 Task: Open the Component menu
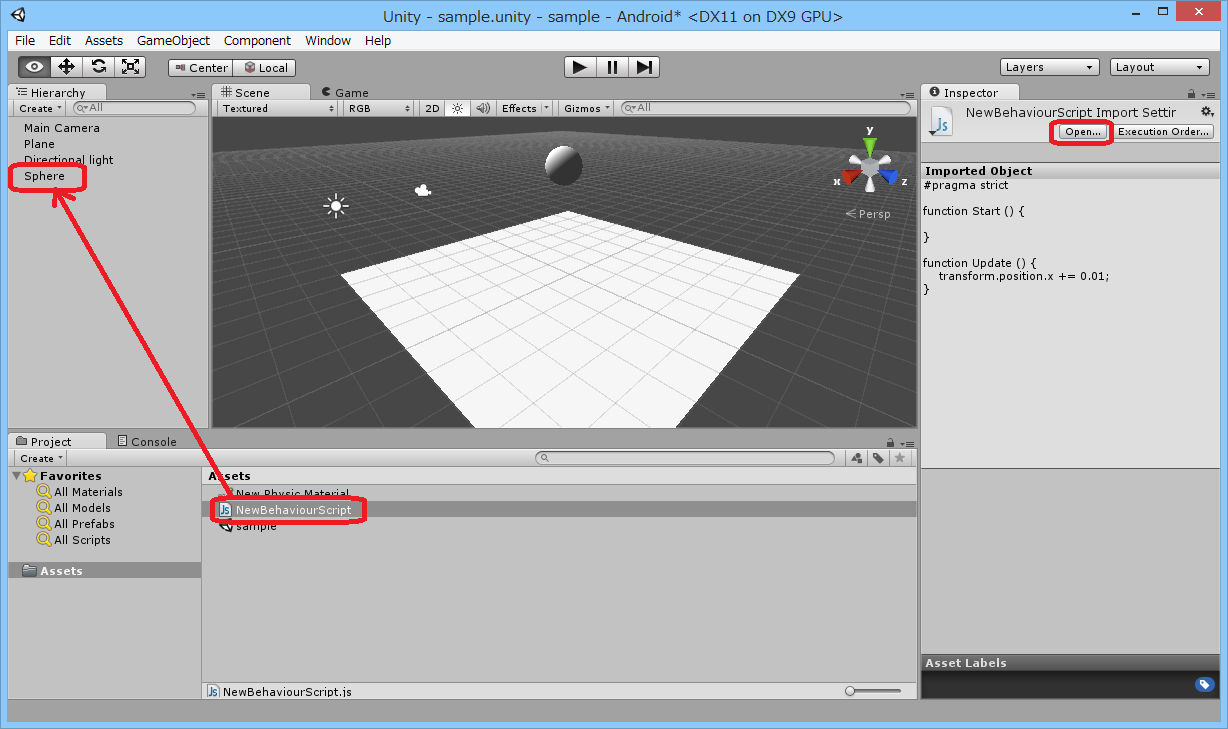coord(257,40)
